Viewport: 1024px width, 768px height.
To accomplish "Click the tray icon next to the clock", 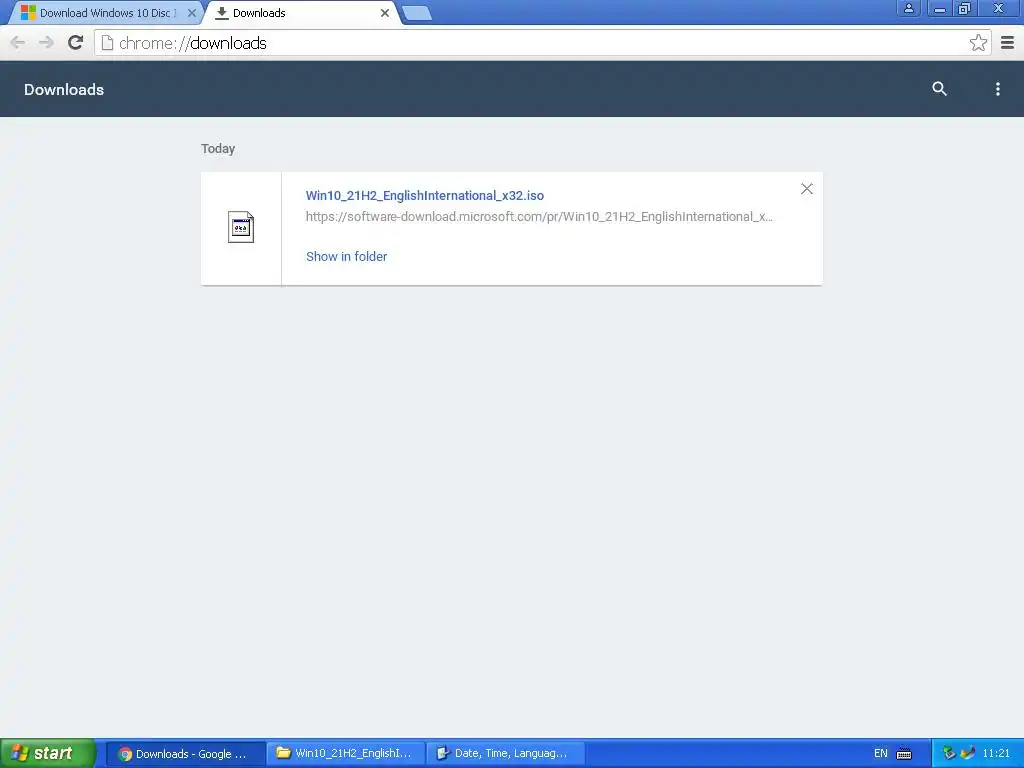I will pyautogui.click(x=968, y=754).
